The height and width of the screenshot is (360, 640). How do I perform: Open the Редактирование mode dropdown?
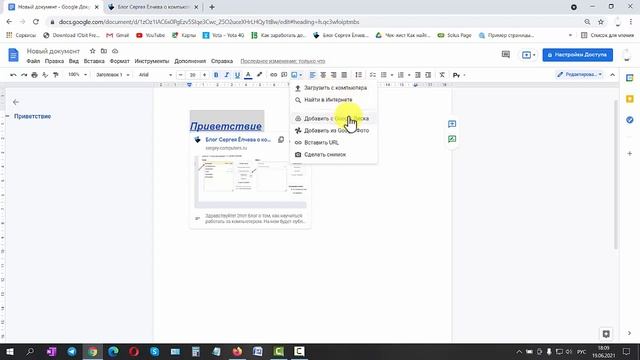580,75
